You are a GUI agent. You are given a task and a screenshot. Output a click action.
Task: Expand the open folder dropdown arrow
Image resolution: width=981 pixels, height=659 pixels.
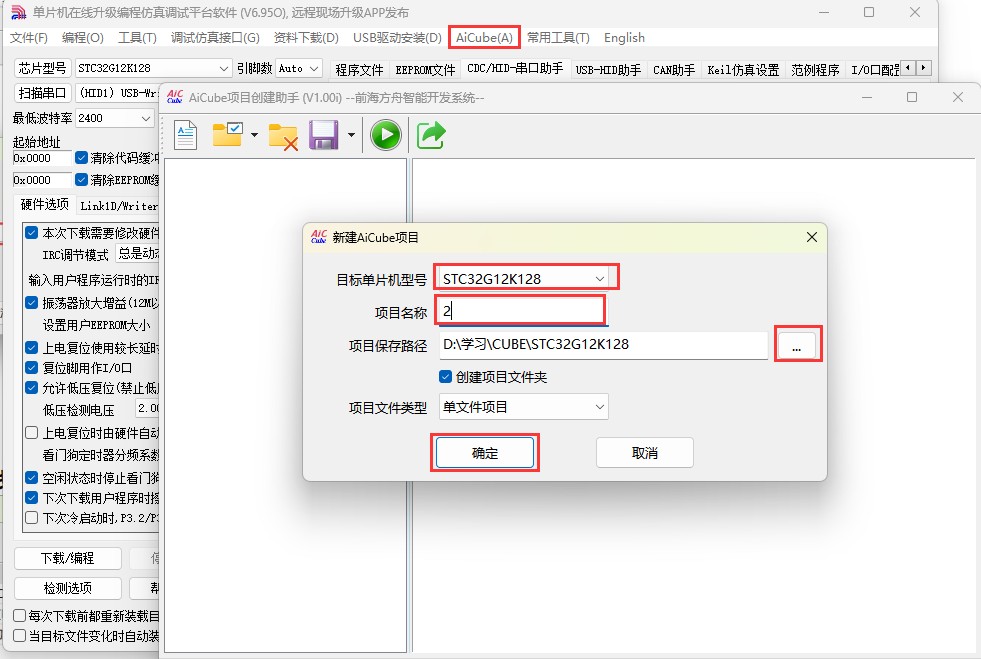pos(254,135)
